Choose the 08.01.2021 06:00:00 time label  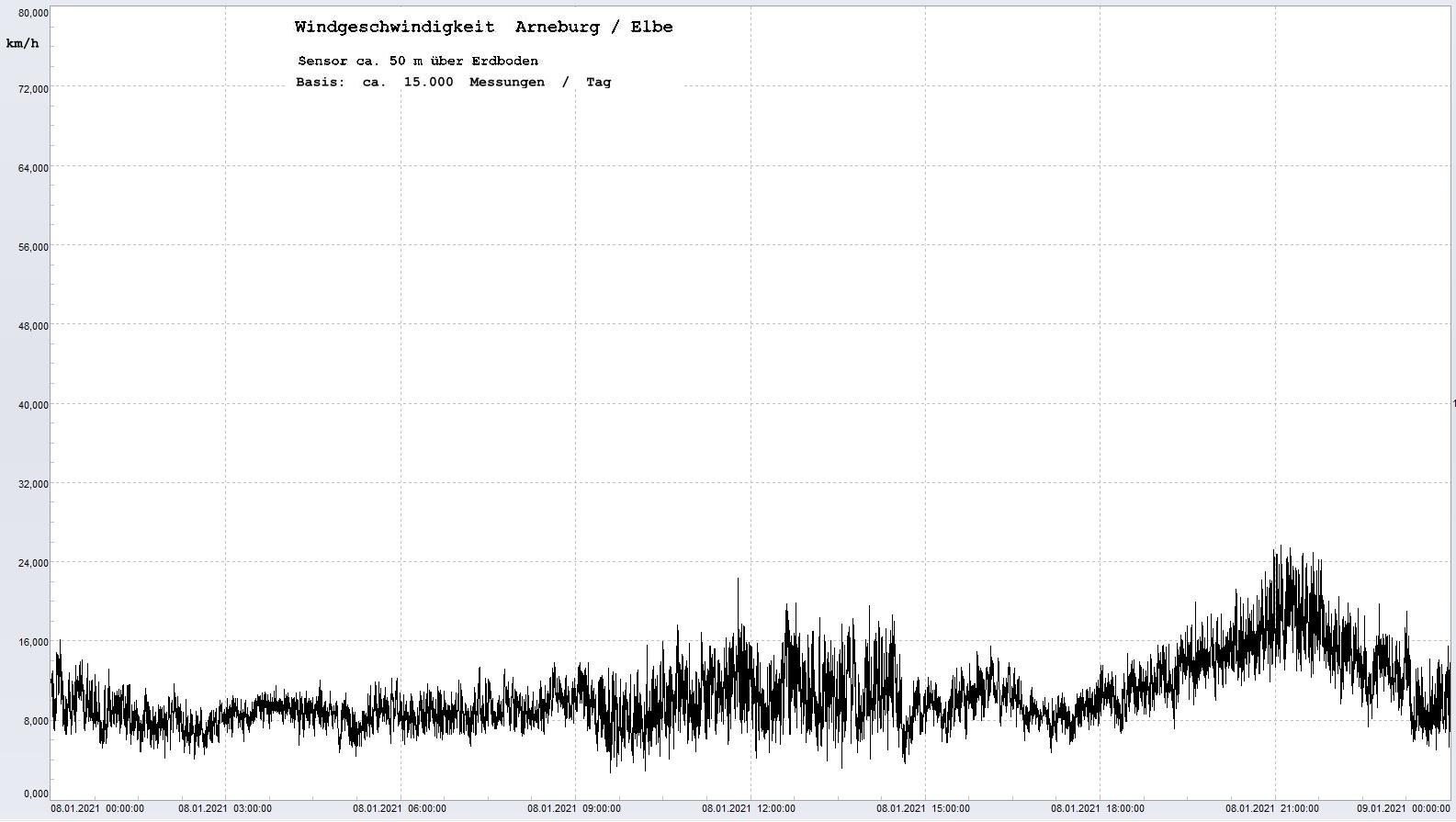400,809
